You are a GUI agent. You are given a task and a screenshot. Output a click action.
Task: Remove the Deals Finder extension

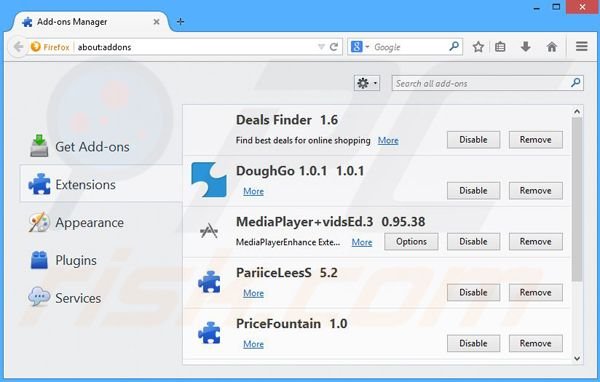pyautogui.click(x=535, y=140)
